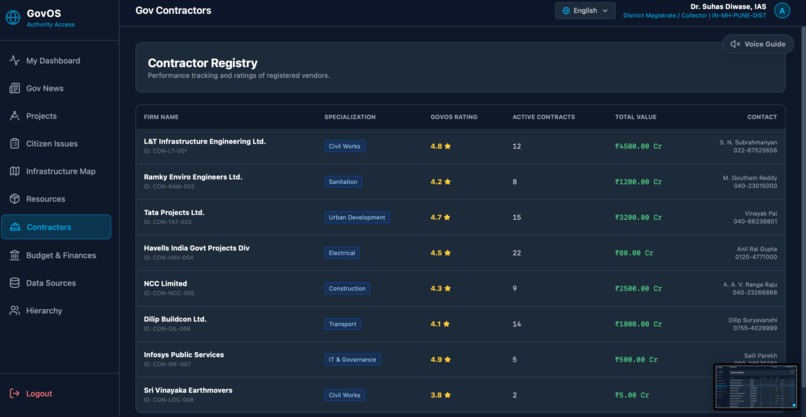Click the Contractors hard hat icon
The image size is (806, 417).
pyautogui.click(x=15, y=227)
